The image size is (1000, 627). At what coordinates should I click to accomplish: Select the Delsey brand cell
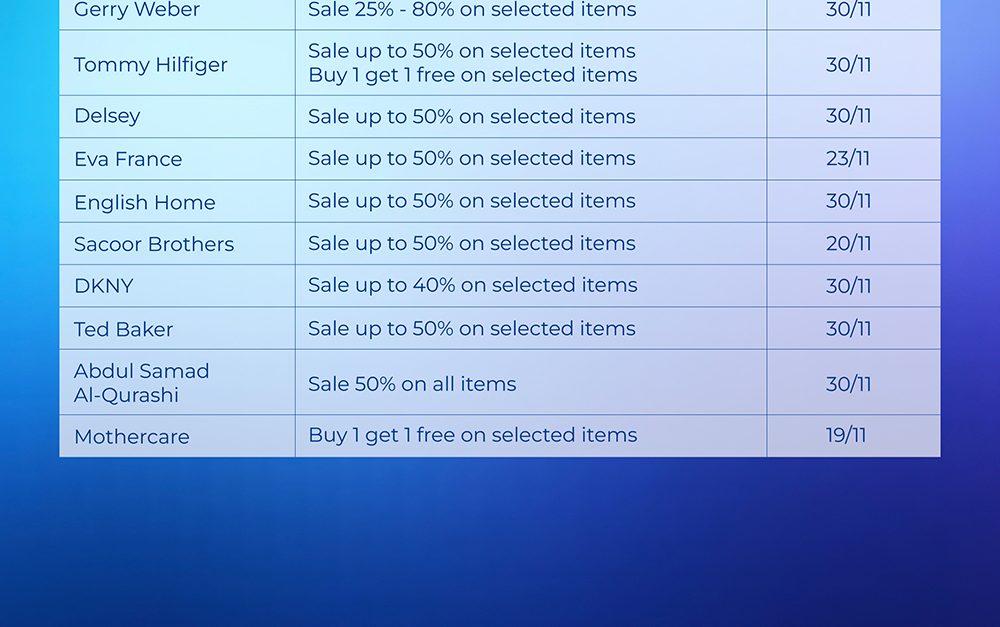tap(107, 116)
